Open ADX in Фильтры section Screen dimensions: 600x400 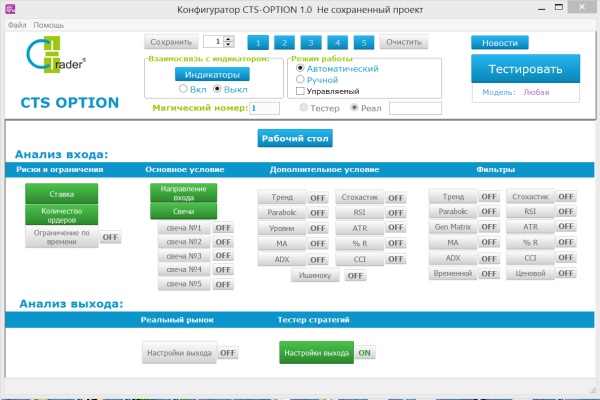[453, 258]
